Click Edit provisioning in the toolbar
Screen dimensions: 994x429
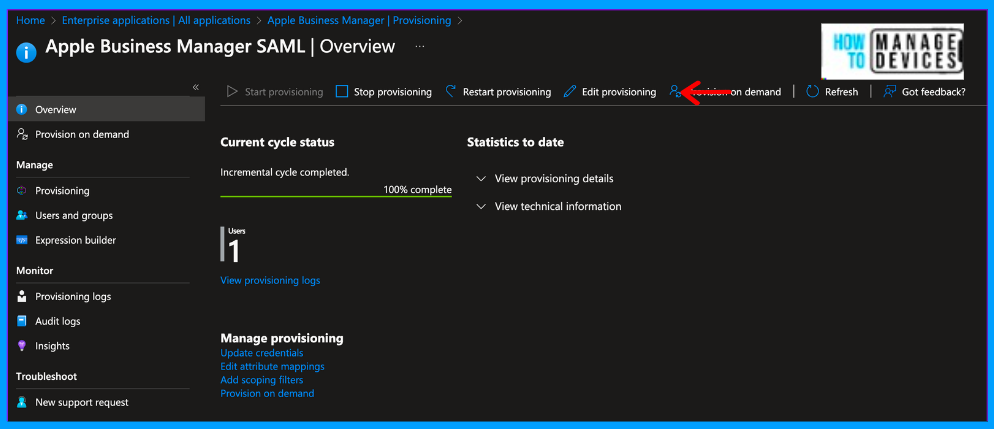pyautogui.click(x=610, y=92)
